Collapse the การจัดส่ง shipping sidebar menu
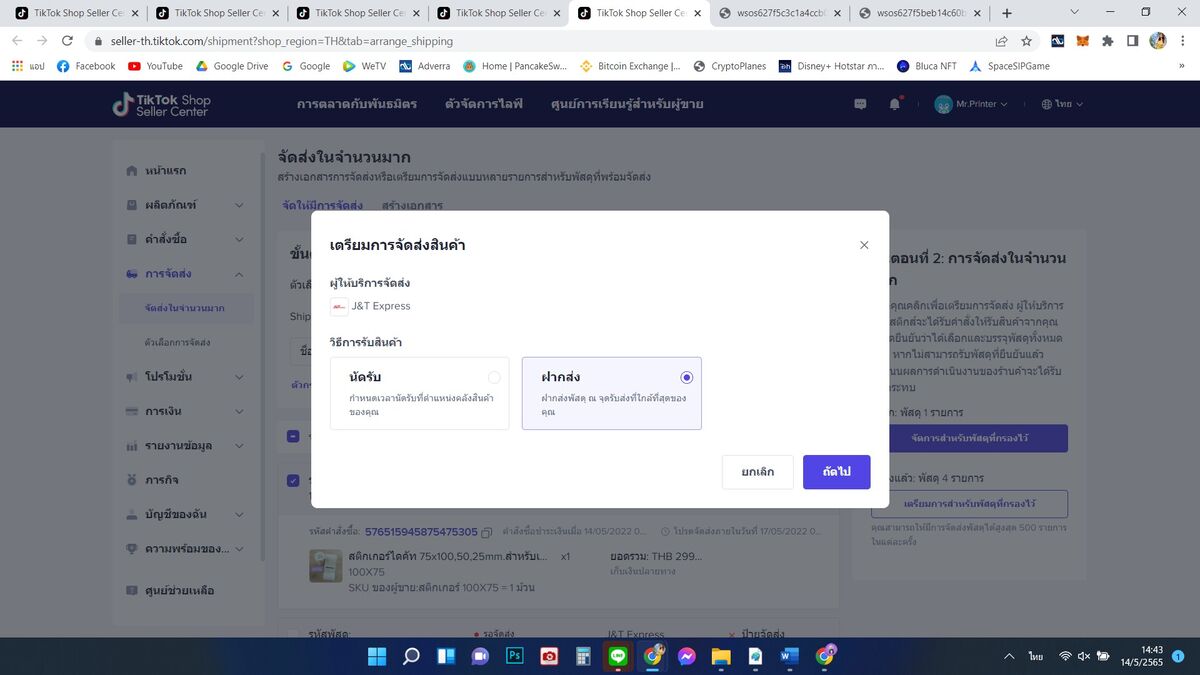This screenshot has width=1200, height=675. [186, 274]
